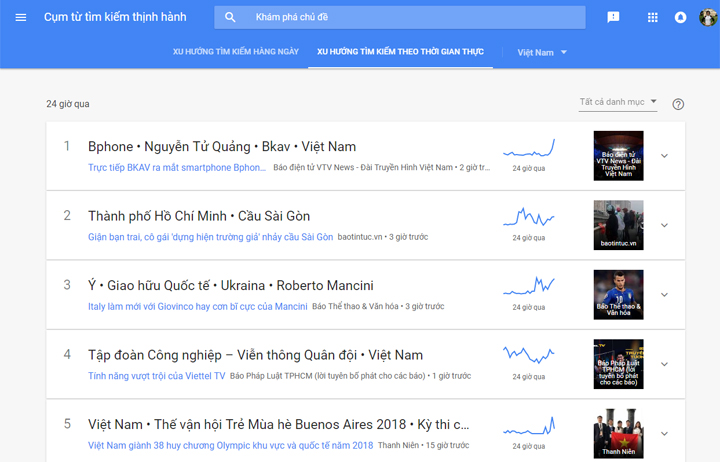The width and height of the screenshot is (720, 462).
Task: Click 'Bphone • Nguyễn Tử Quảng • Bkav' title
Action: pyautogui.click(x=222, y=146)
